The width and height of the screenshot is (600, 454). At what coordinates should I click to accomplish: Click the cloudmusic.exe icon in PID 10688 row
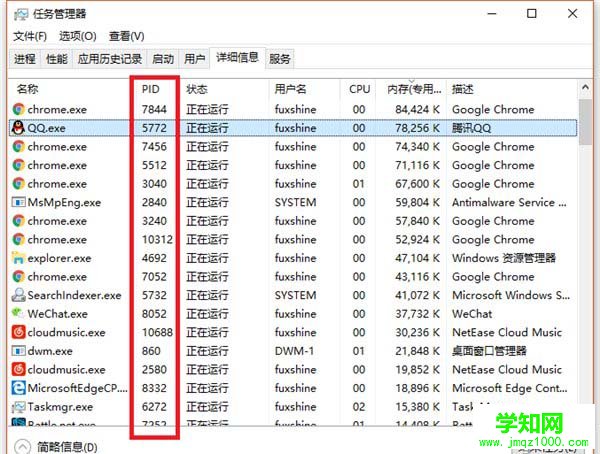click(x=18, y=332)
